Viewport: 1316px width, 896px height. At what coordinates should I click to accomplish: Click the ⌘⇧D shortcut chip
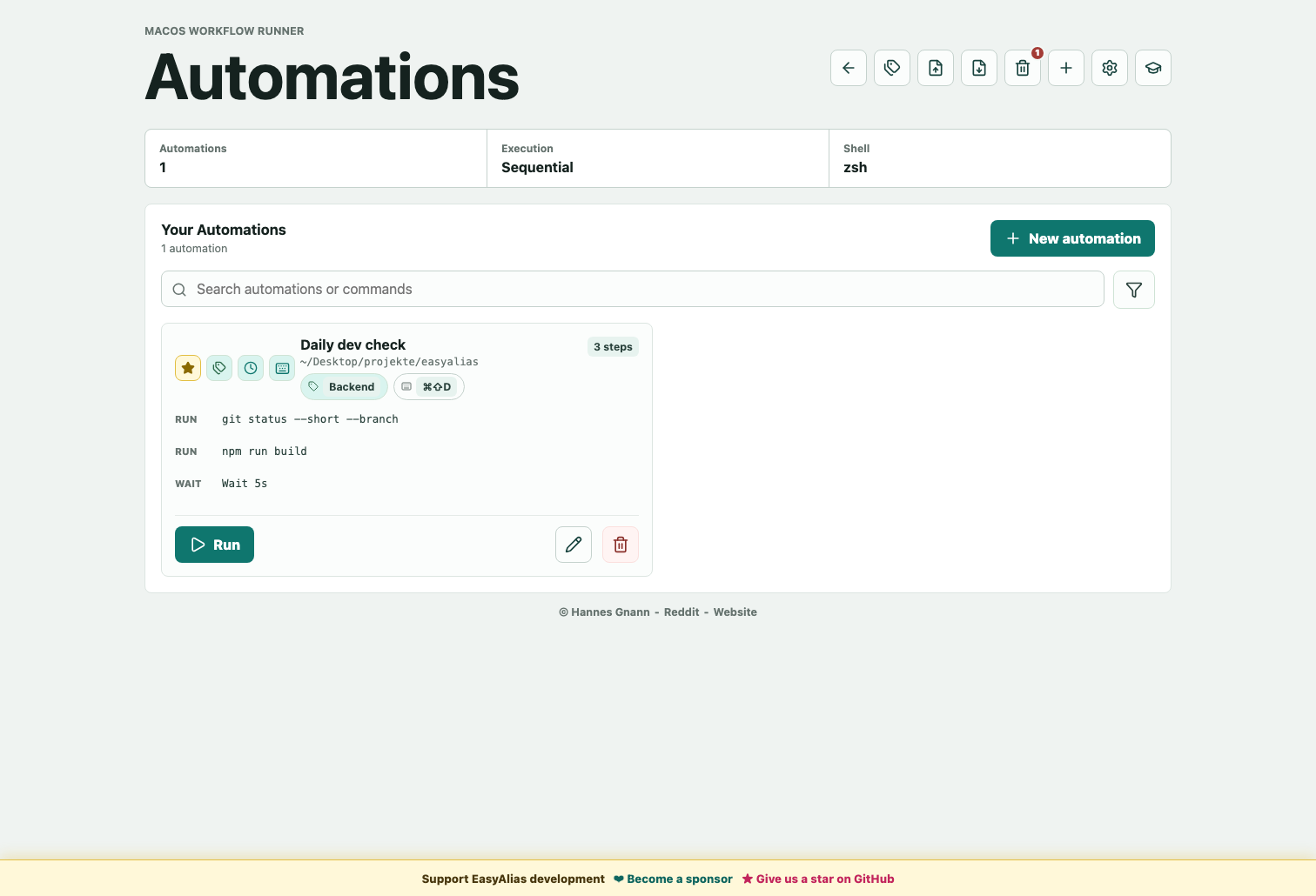(429, 387)
